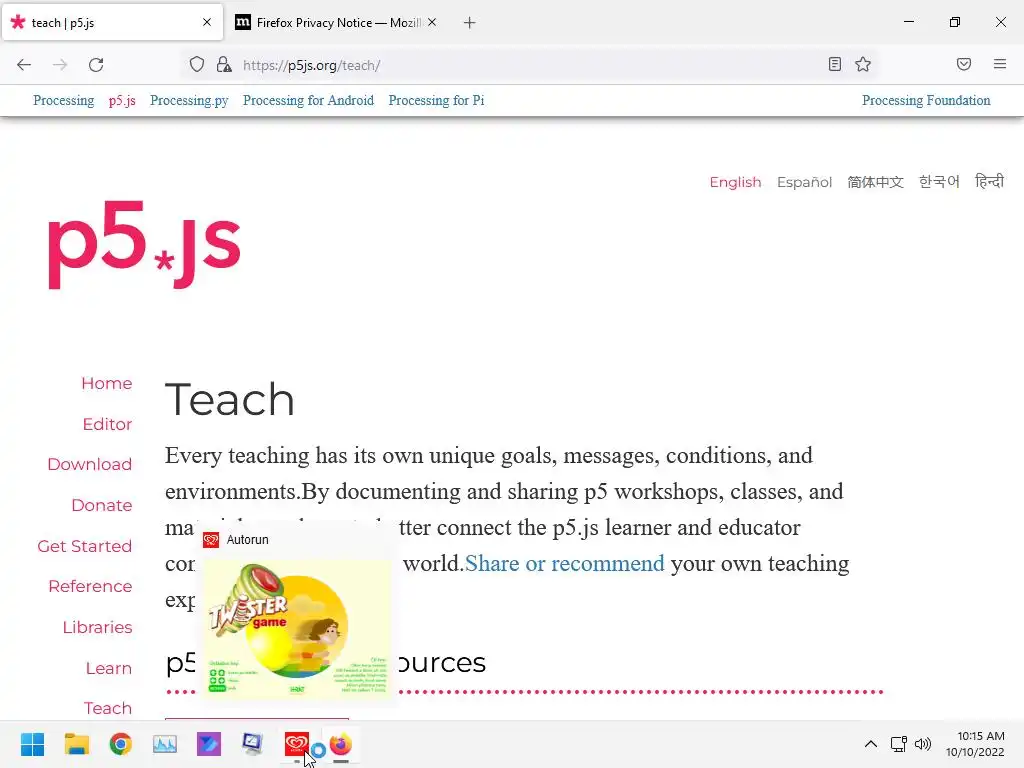Switch language to Español

[x=805, y=182]
